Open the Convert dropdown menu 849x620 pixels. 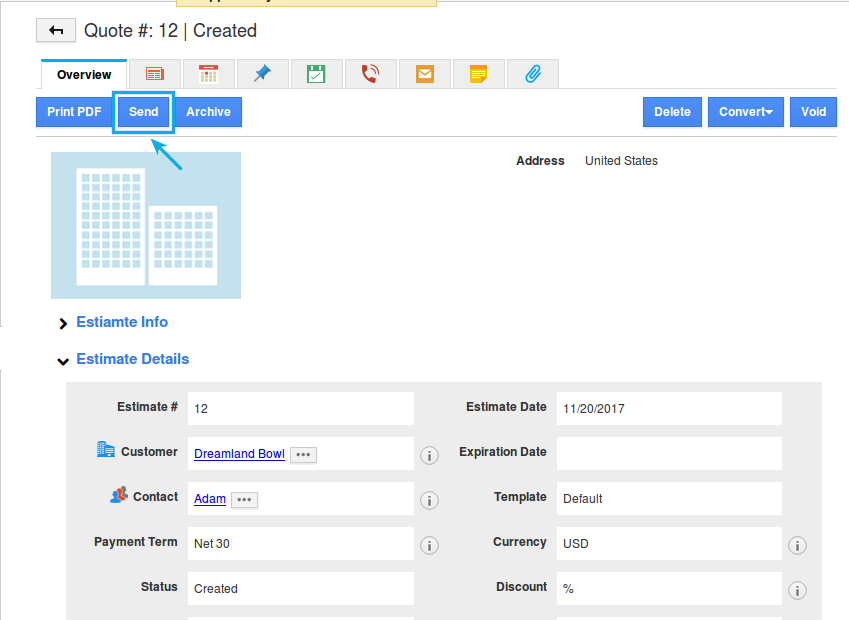click(x=745, y=112)
